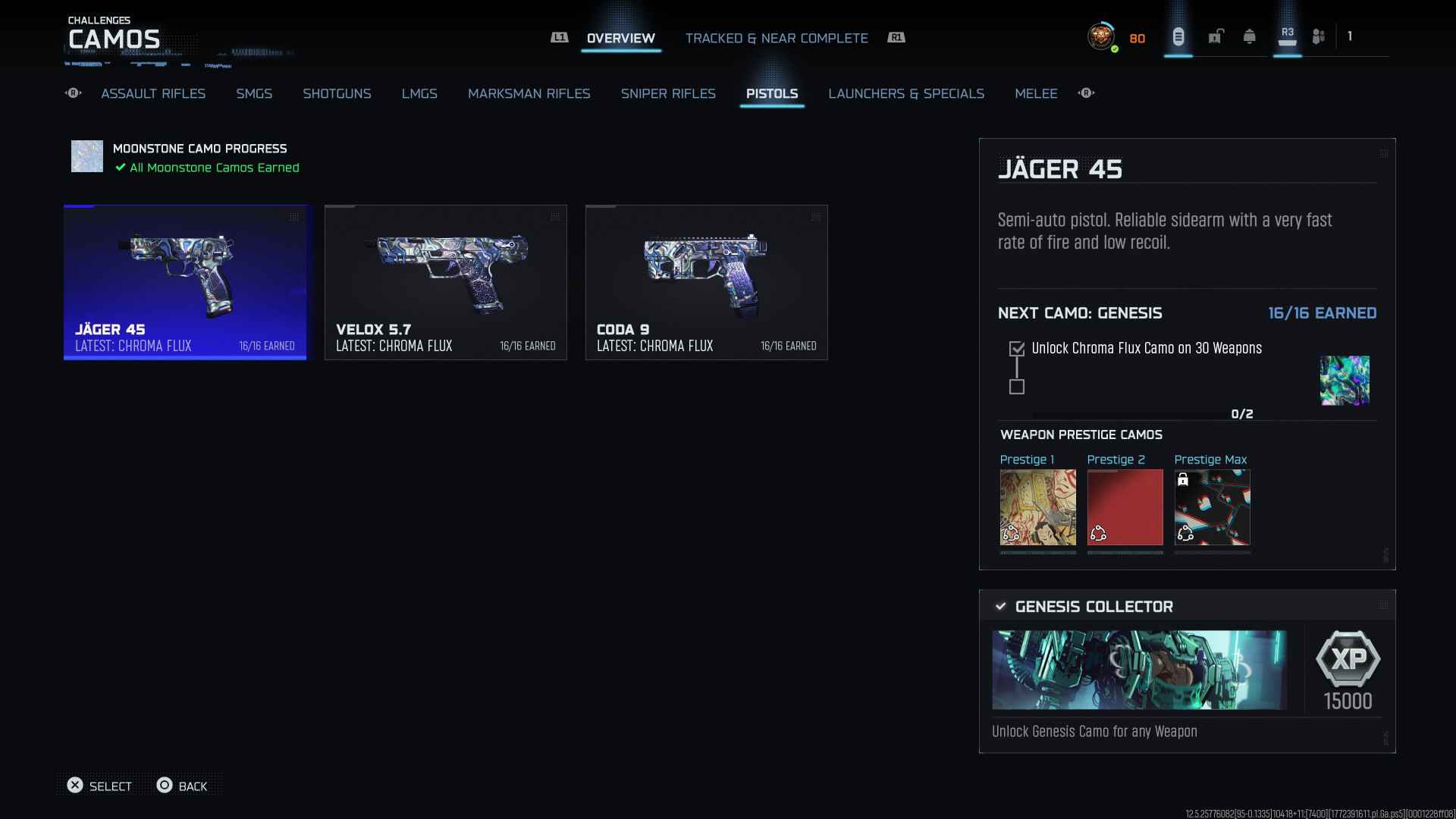Open the player prestige emblem profile
The image size is (1456, 819).
coord(1100,36)
